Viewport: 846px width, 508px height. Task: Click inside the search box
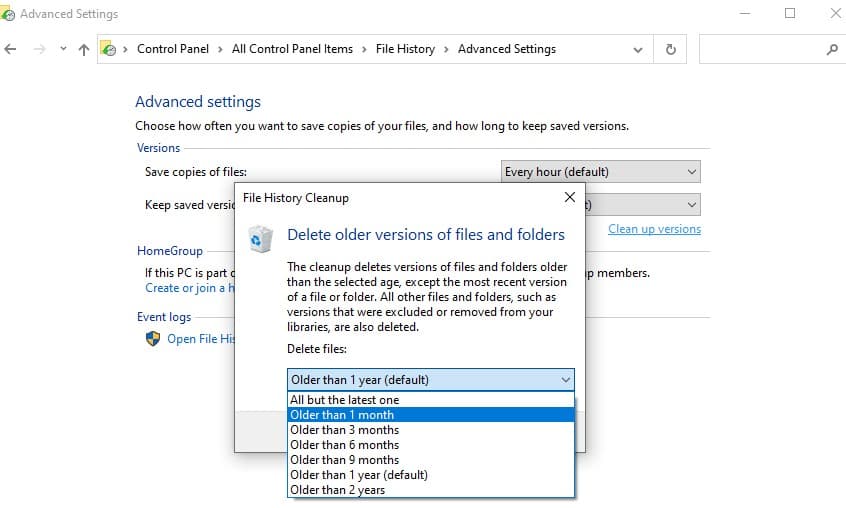coord(760,49)
